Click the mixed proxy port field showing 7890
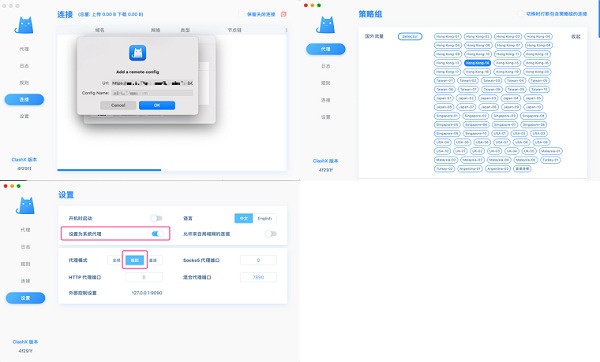 pos(258,277)
